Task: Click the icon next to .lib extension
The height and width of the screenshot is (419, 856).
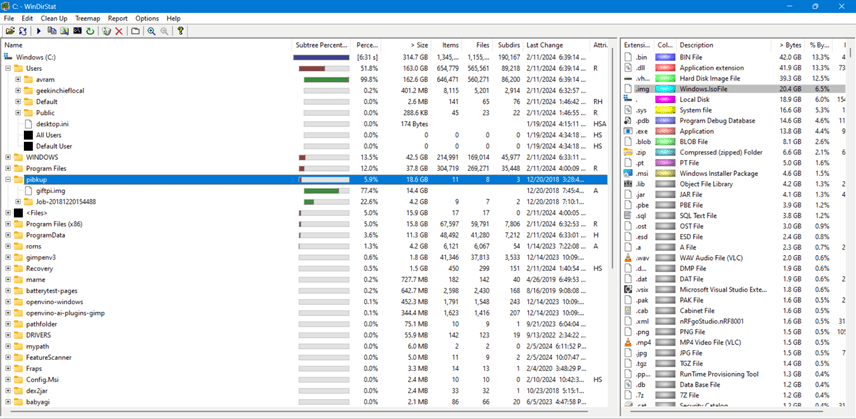Action: point(628,184)
